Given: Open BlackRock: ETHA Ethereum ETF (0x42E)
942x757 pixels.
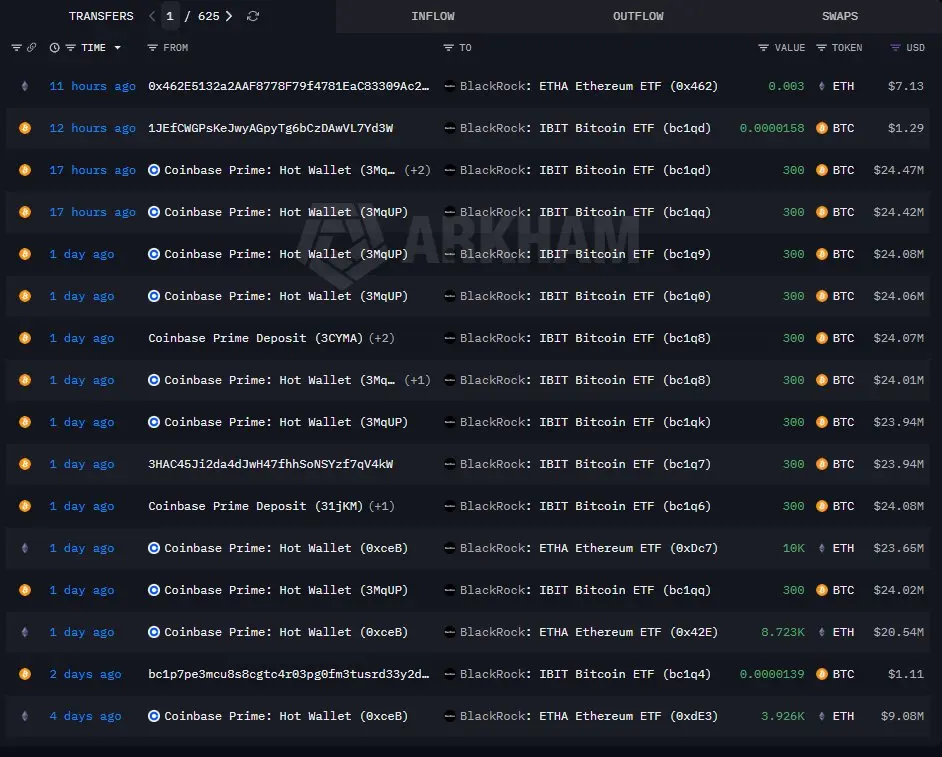Looking at the screenshot, I should 589,632.
